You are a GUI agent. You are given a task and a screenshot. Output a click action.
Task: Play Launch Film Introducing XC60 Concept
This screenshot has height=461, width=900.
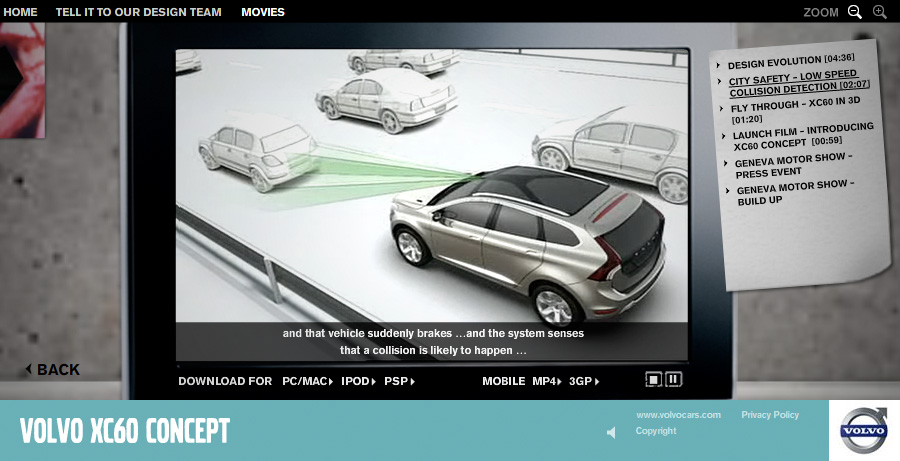[x=803, y=137]
